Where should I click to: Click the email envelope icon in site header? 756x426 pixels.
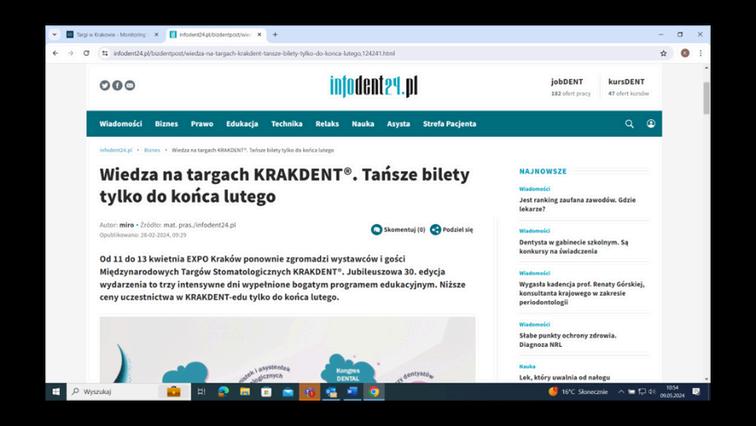click(130, 85)
